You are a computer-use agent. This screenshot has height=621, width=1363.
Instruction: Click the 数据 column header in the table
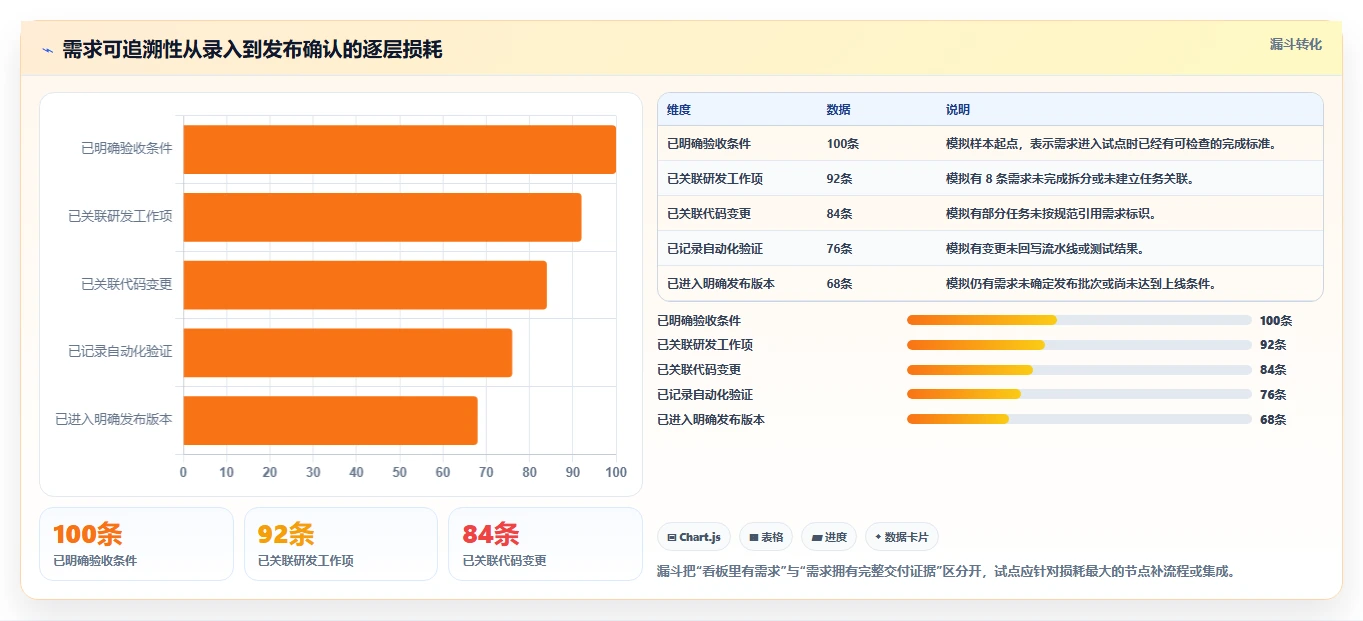839,110
